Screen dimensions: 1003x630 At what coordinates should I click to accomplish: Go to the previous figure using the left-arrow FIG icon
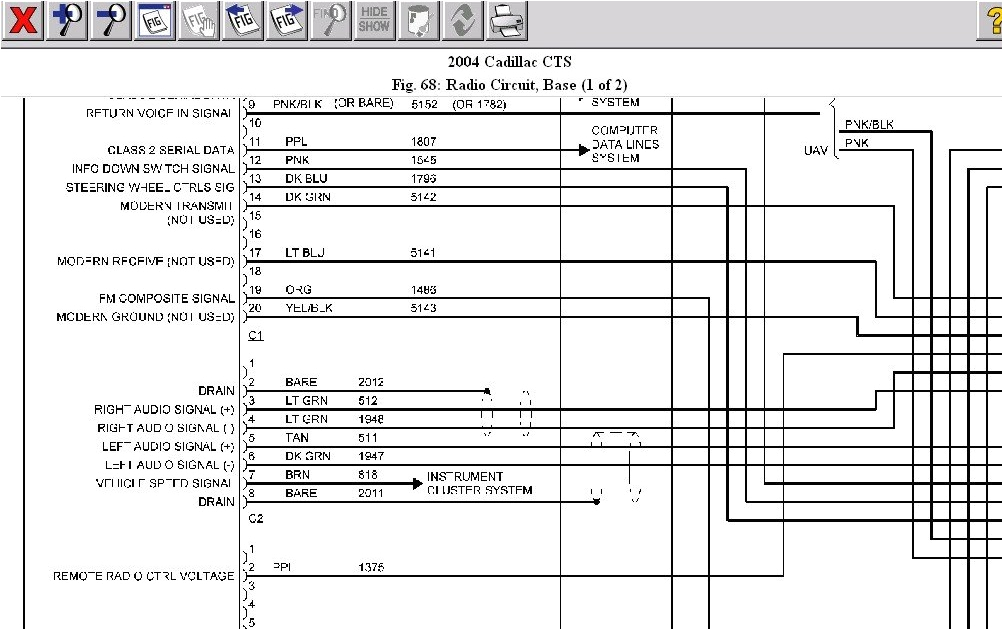pos(242,20)
